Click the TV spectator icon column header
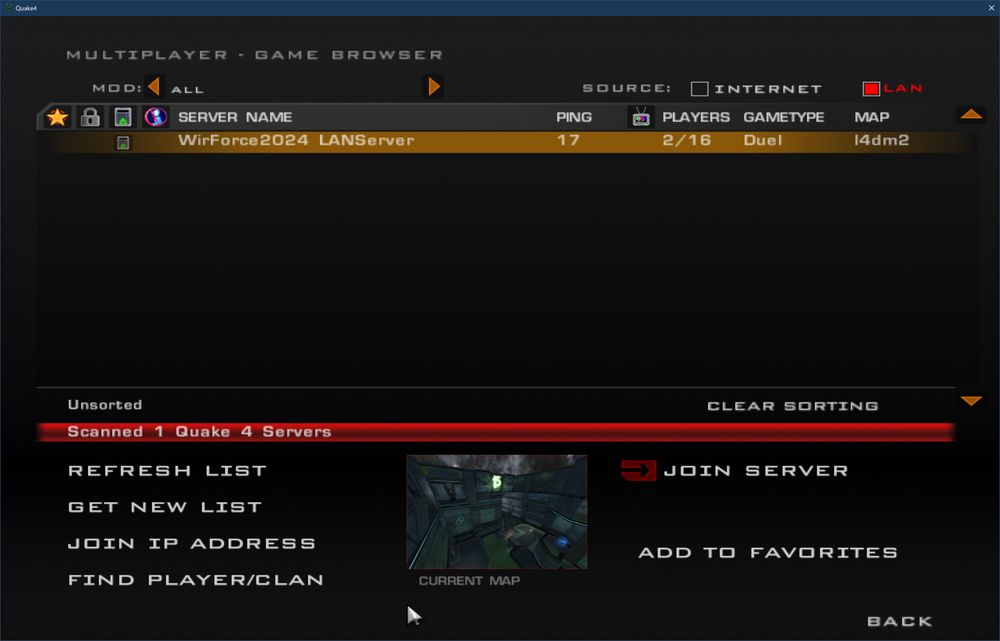The image size is (1000, 641). click(640, 117)
